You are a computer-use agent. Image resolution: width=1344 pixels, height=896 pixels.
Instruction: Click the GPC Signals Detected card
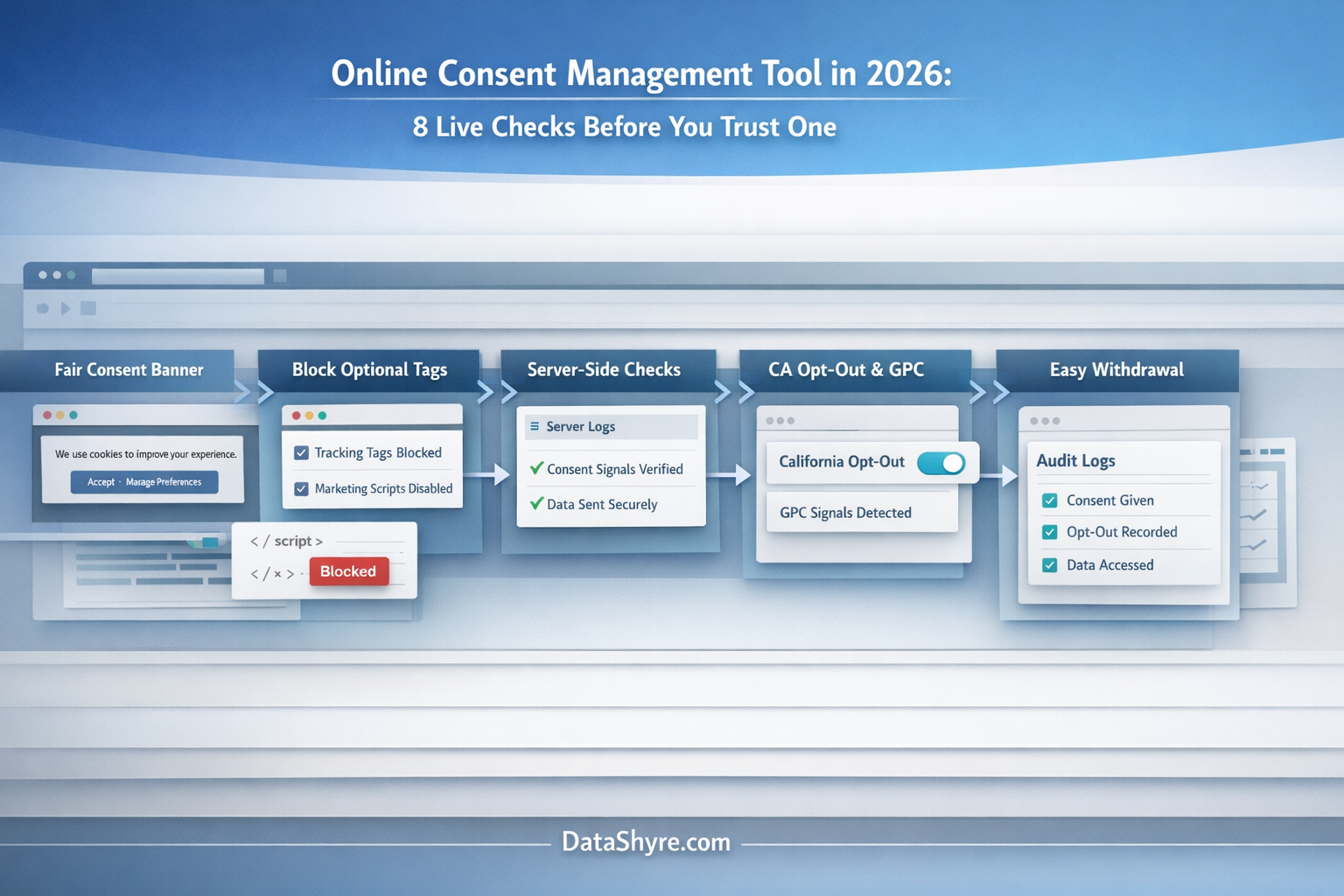(x=862, y=513)
